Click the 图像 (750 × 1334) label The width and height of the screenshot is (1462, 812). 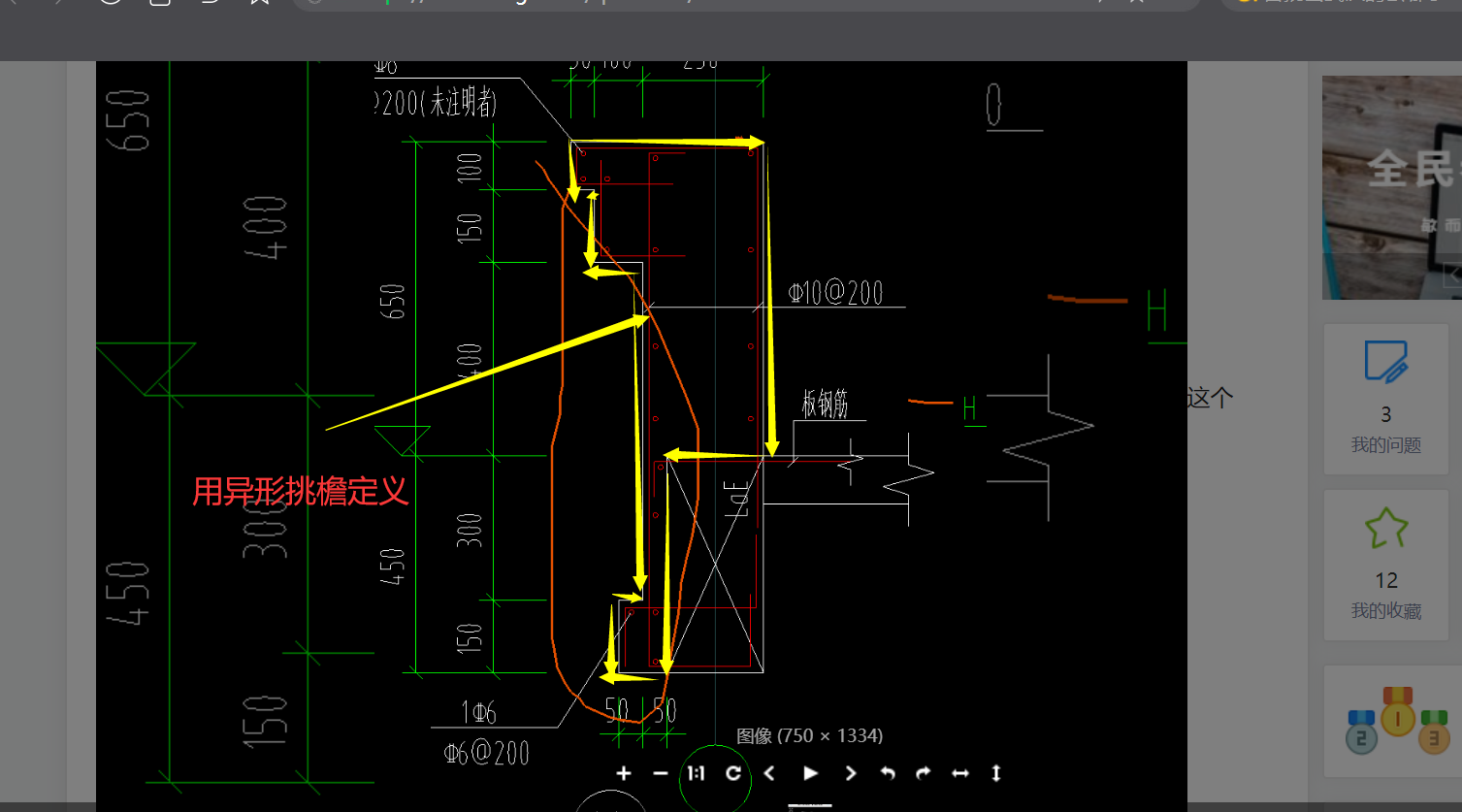pyautogui.click(x=809, y=736)
